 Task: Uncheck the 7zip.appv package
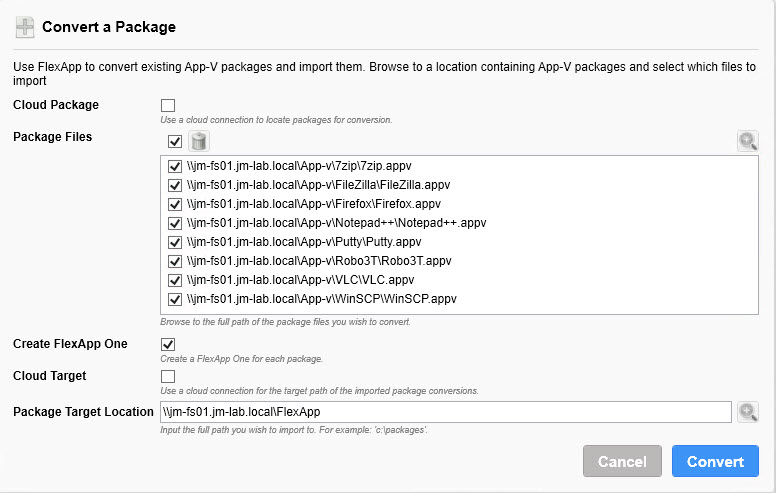175,166
